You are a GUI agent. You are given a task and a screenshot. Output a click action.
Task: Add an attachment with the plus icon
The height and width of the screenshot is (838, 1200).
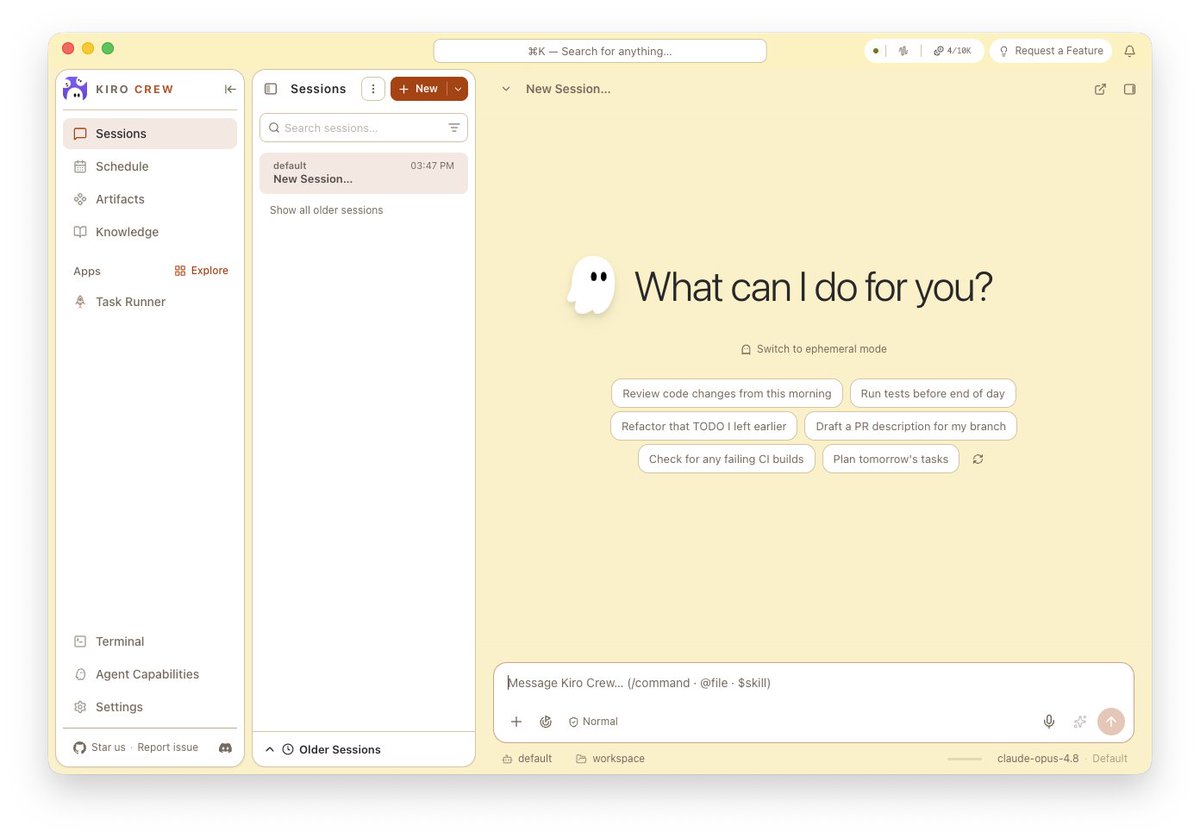[x=516, y=721]
